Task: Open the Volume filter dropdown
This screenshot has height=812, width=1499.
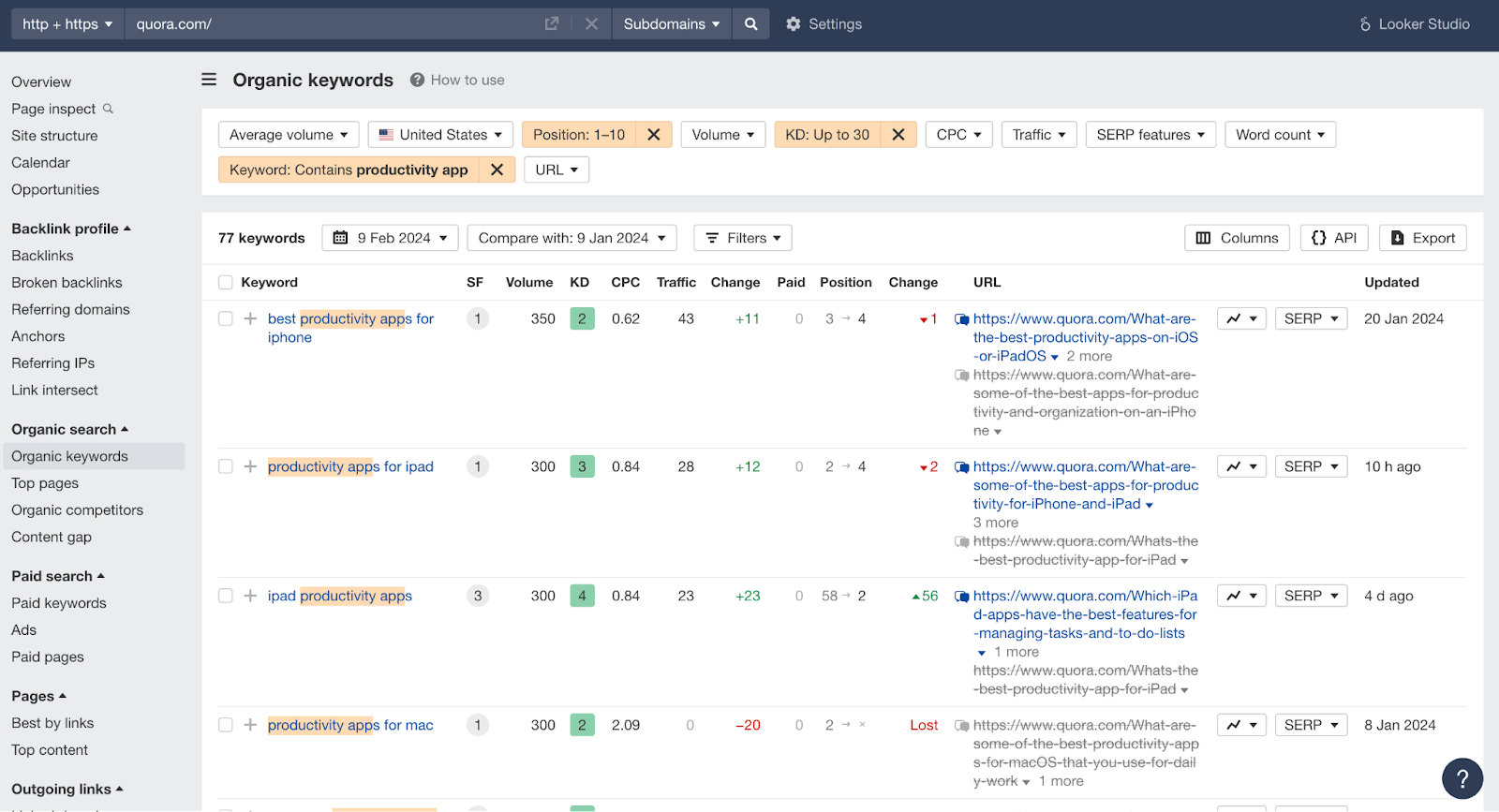Action: pos(723,135)
